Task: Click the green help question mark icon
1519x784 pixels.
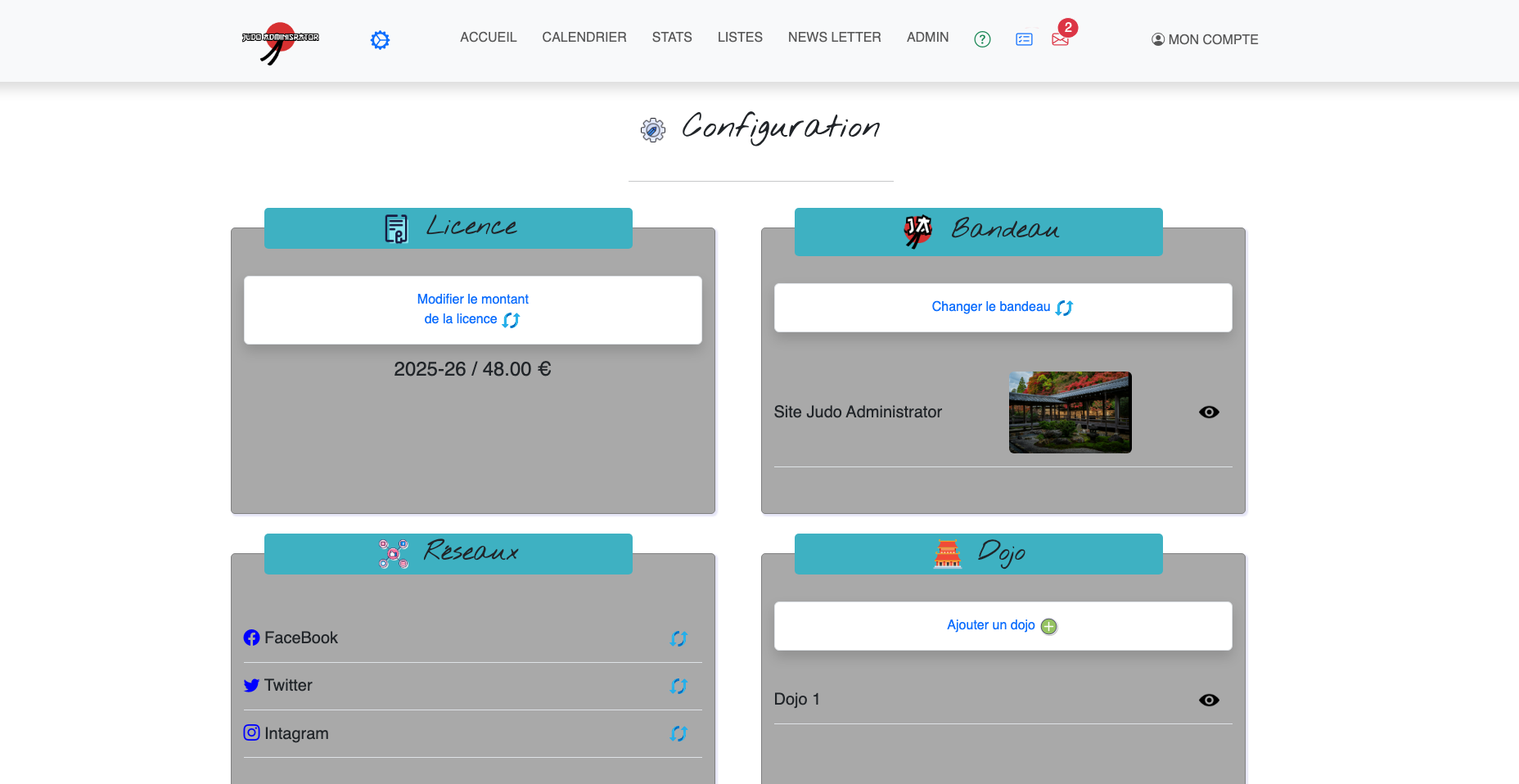Action: pos(982,39)
